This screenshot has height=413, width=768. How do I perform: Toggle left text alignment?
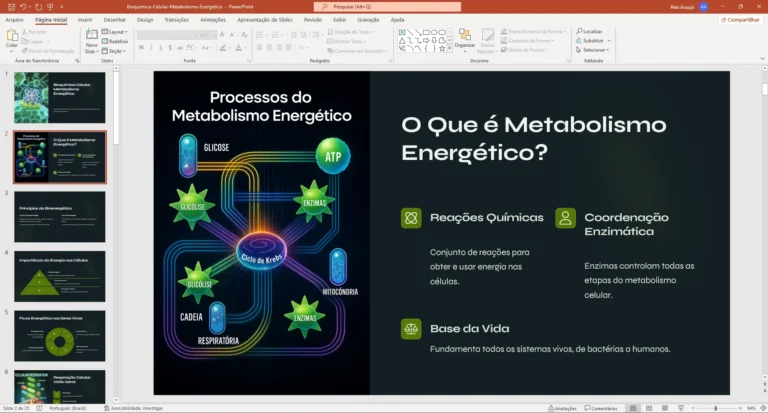tap(259, 48)
